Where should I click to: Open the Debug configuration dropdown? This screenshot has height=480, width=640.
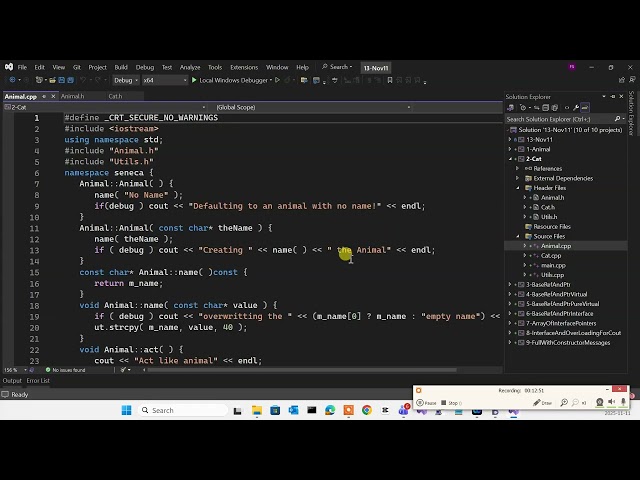click(126, 80)
